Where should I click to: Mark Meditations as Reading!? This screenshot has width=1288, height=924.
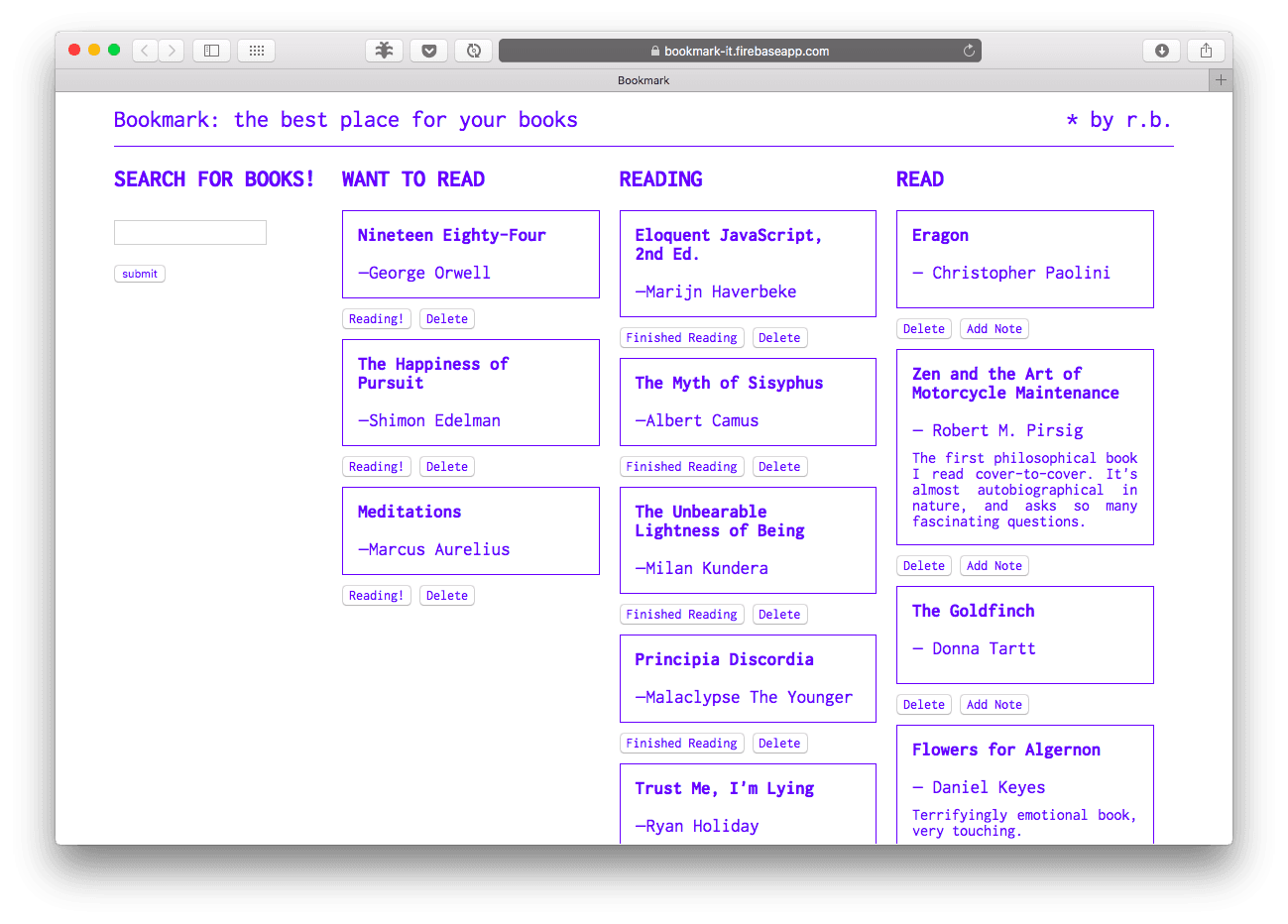(x=377, y=596)
